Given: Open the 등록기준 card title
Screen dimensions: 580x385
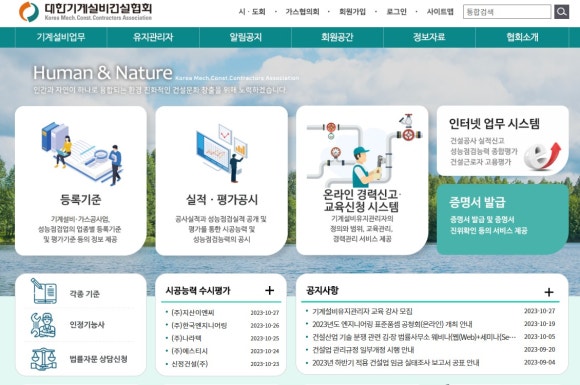Looking at the screenshot, I should [81, 200].
